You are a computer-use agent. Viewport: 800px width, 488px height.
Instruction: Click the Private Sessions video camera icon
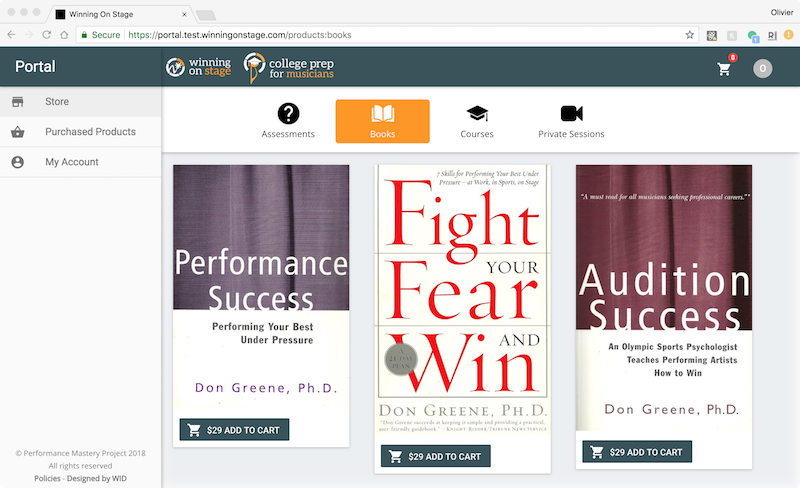click(x=571, y=113)
